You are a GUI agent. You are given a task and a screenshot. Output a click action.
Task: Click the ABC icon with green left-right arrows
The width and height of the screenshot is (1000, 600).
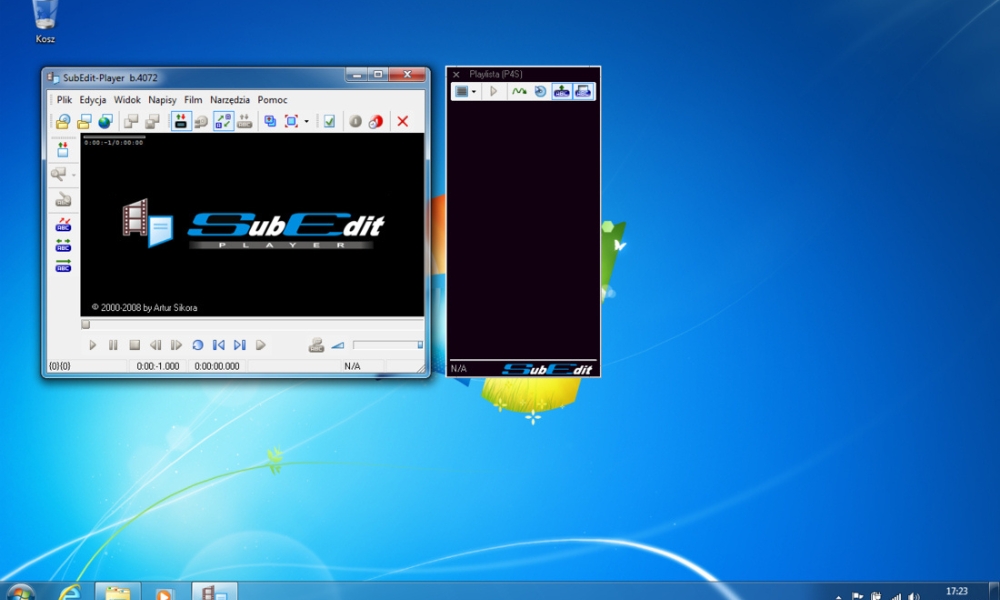click(63, 245)
